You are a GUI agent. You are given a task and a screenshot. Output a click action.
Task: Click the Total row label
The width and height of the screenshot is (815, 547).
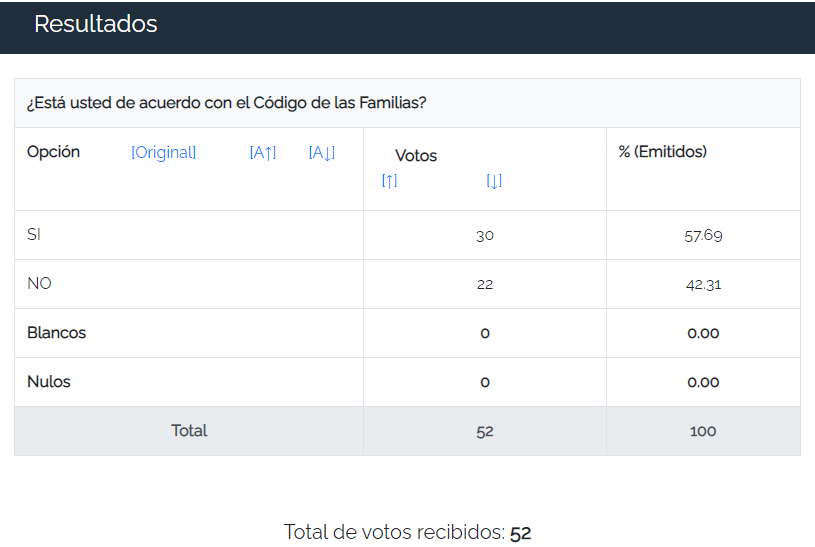point(189,431)
